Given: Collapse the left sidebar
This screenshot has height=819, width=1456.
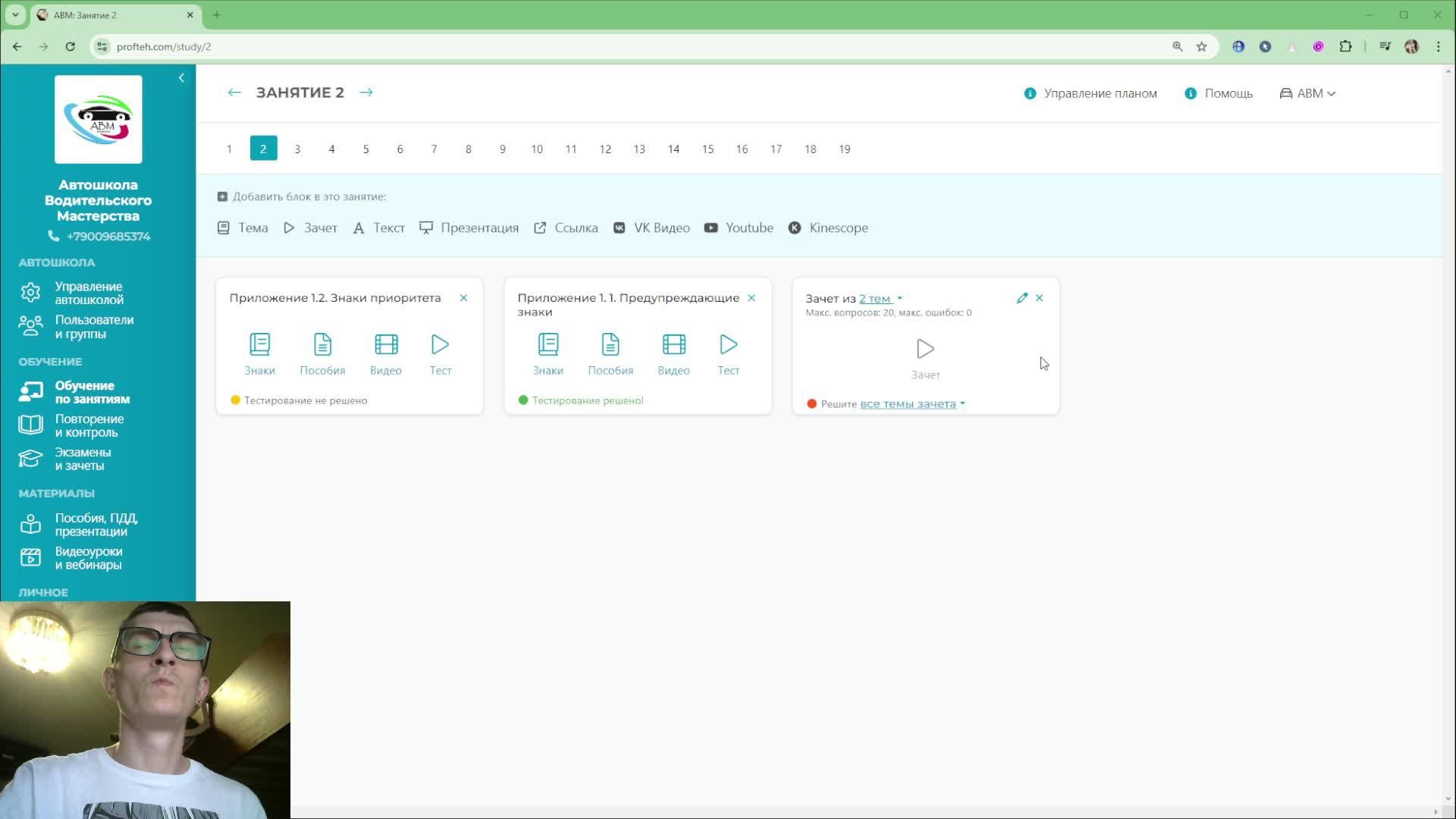Looking at the screenshot, I should tap(181, 78).
